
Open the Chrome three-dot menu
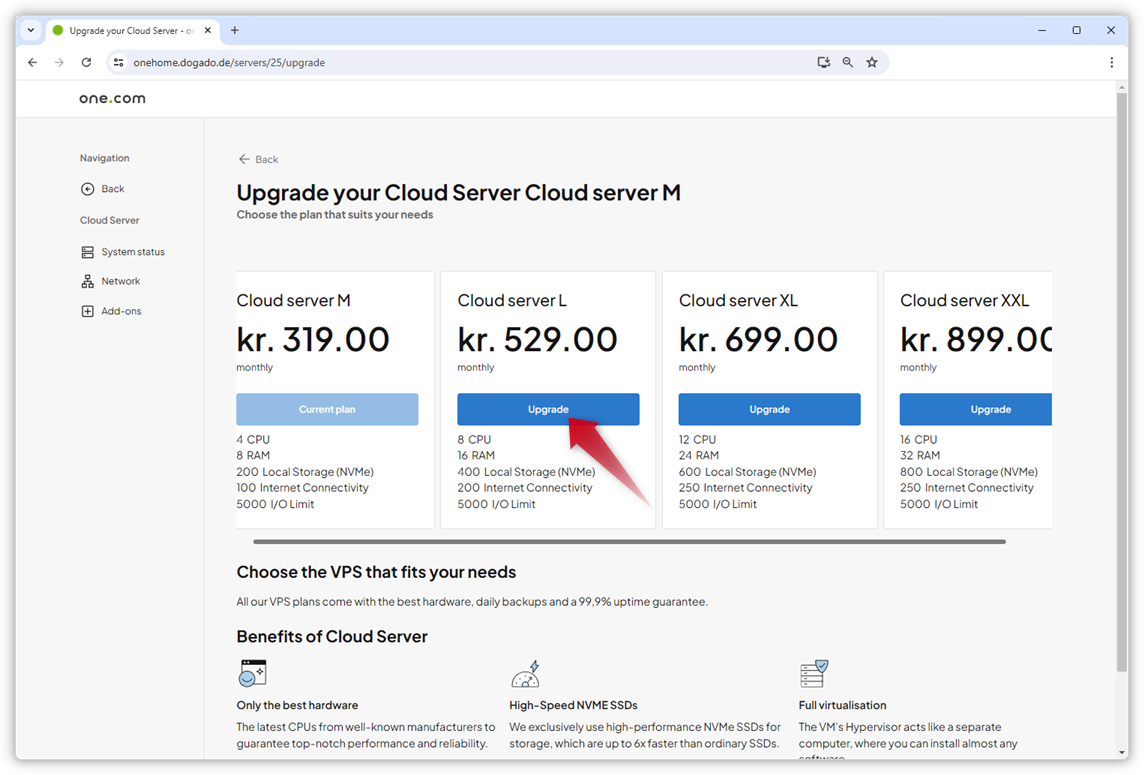1111,62
